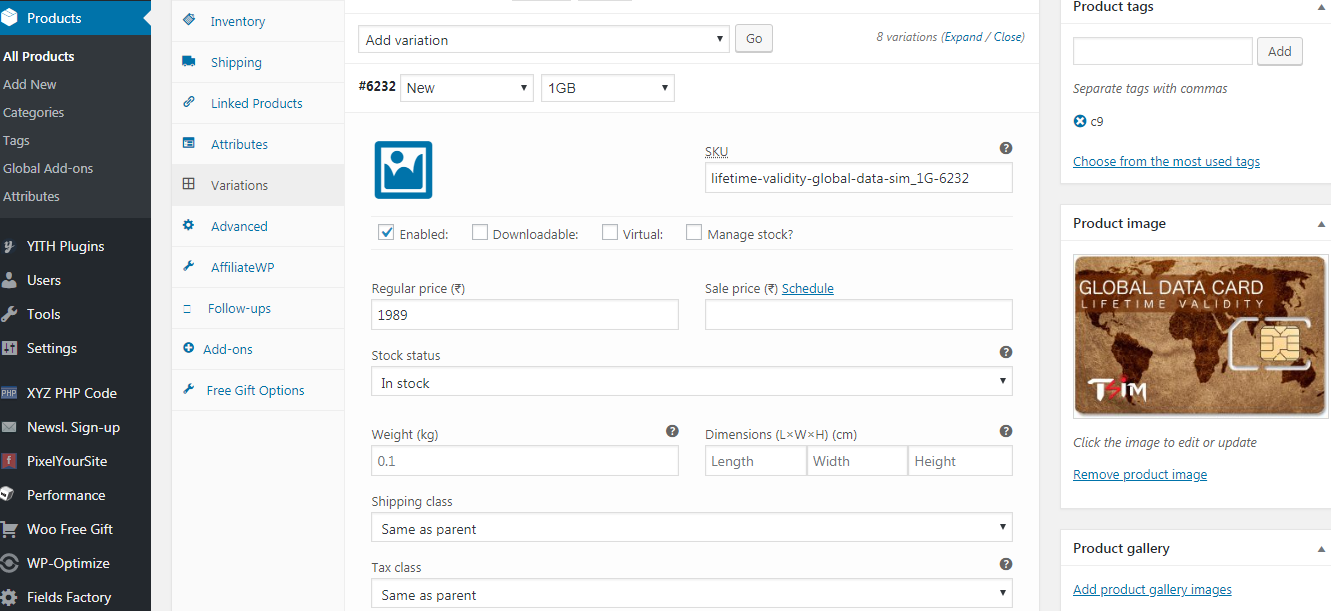Image resolution: width=1331 pixels, height=611 pixels.
Task: Click Remove product image link
Action: [x=1140, y=474]
